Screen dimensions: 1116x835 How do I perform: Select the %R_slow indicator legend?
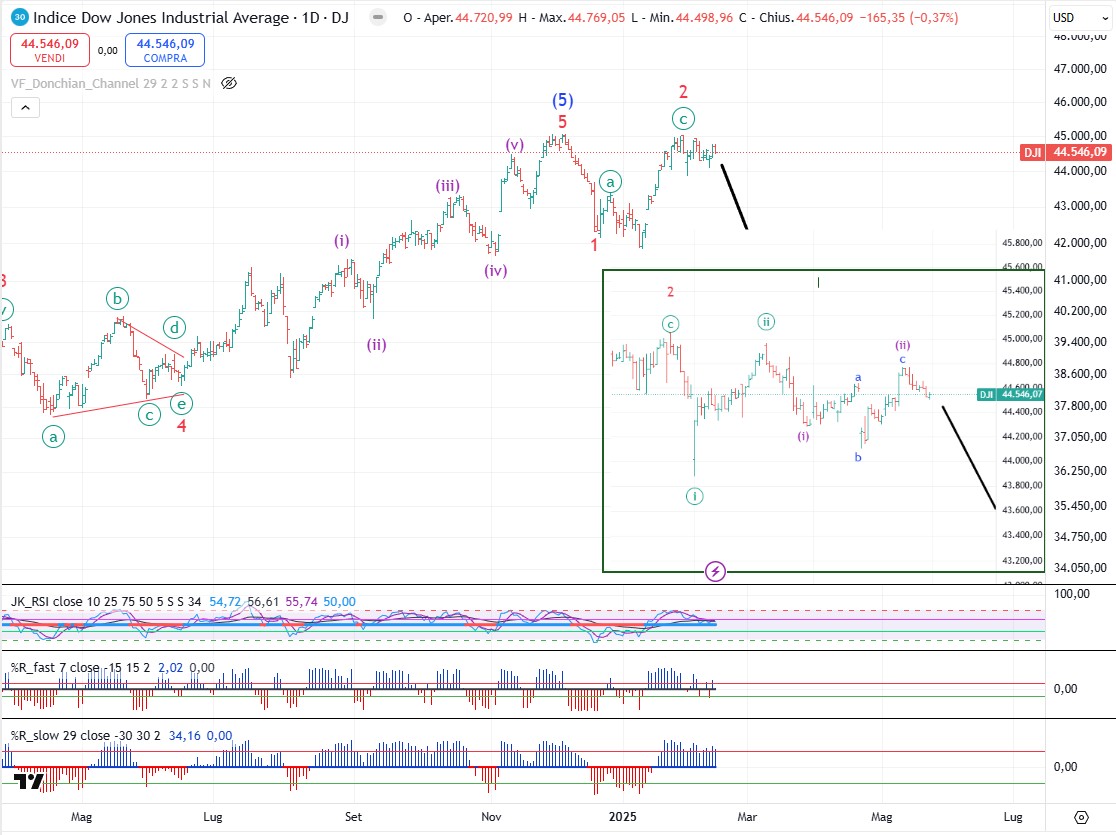click(85, 735)
